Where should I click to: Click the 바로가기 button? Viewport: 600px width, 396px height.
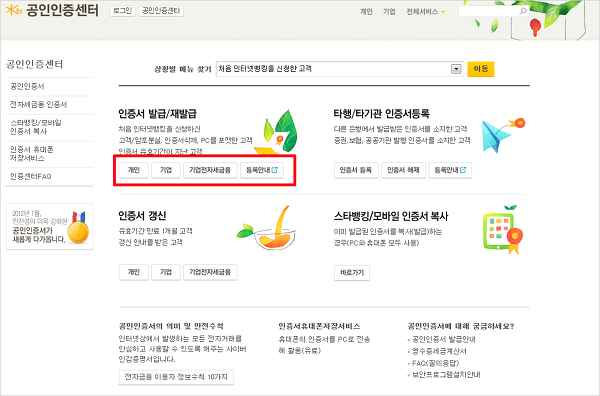pos(352,273)
